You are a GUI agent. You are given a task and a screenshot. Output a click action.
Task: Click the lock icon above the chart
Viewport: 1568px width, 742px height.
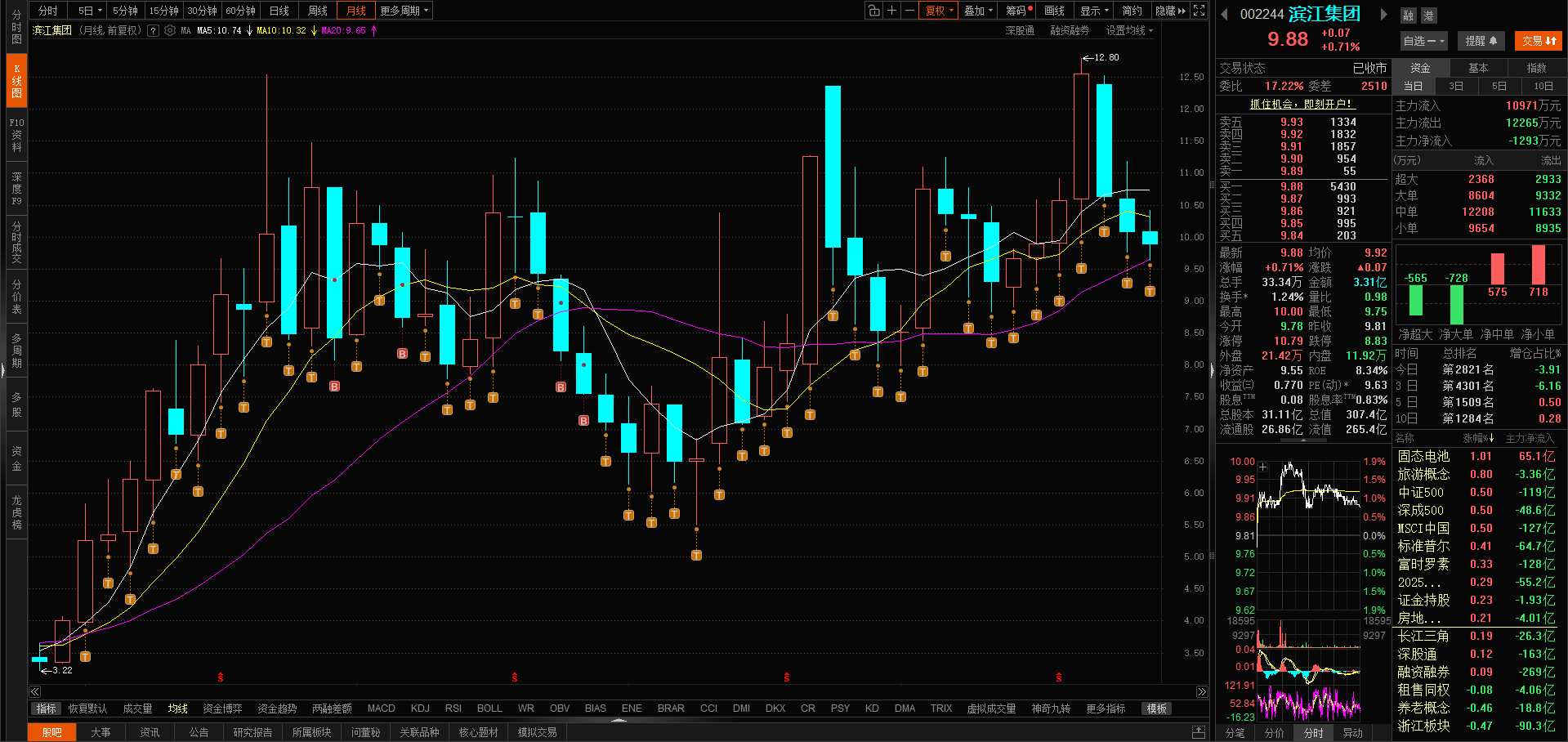874,11
